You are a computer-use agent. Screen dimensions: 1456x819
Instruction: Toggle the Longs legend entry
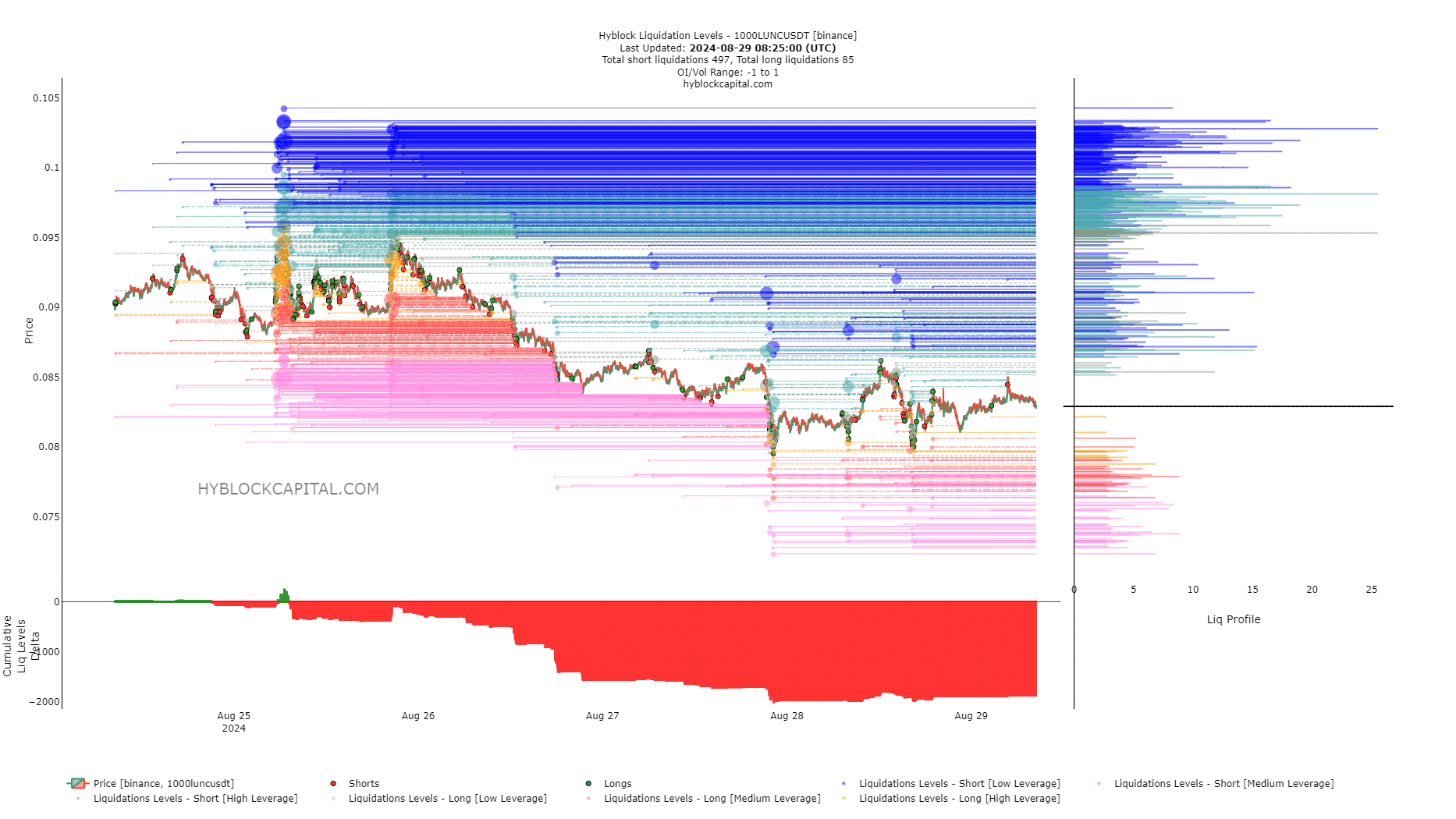[609, 783]
